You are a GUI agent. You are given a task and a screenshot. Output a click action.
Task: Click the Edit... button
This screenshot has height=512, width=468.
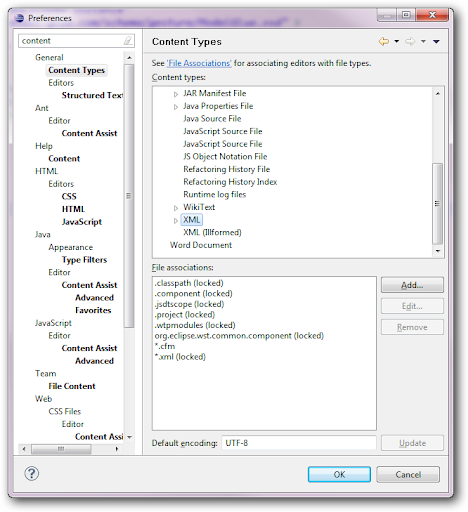coord(412,306)
